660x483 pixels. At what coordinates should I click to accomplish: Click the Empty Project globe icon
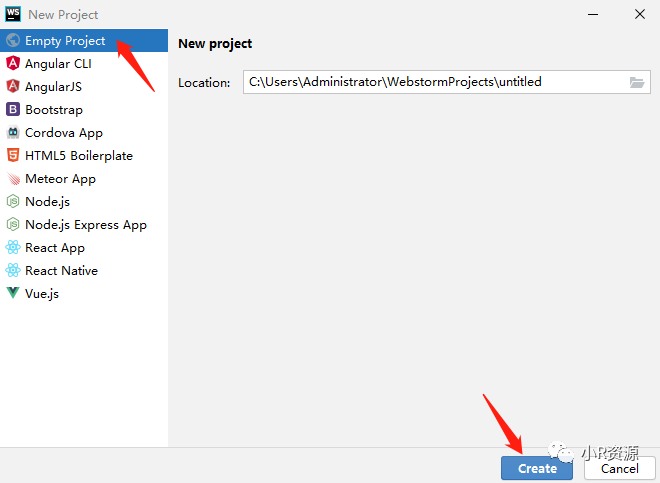point(13,41)
